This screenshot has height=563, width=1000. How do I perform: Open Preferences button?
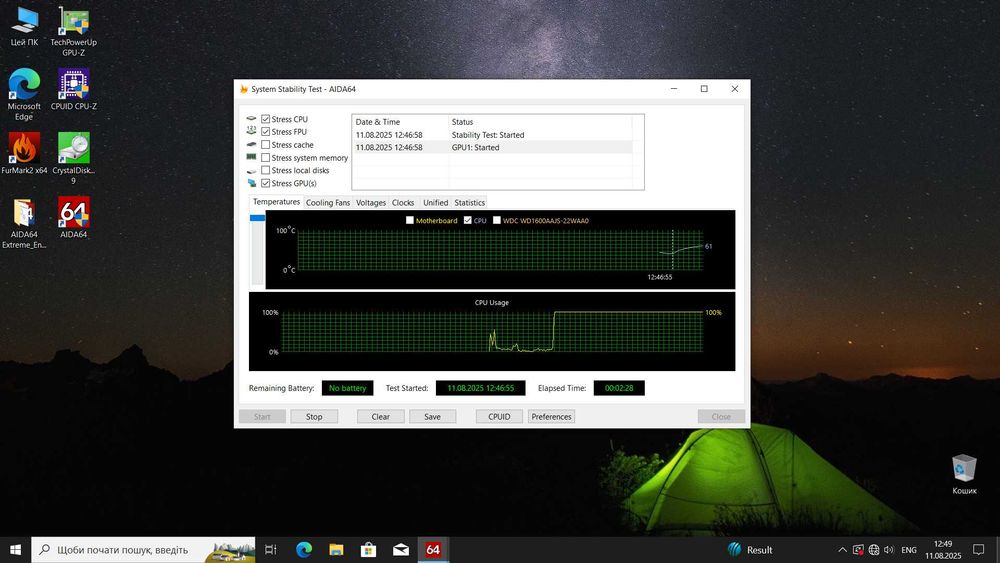pos(552,416)
